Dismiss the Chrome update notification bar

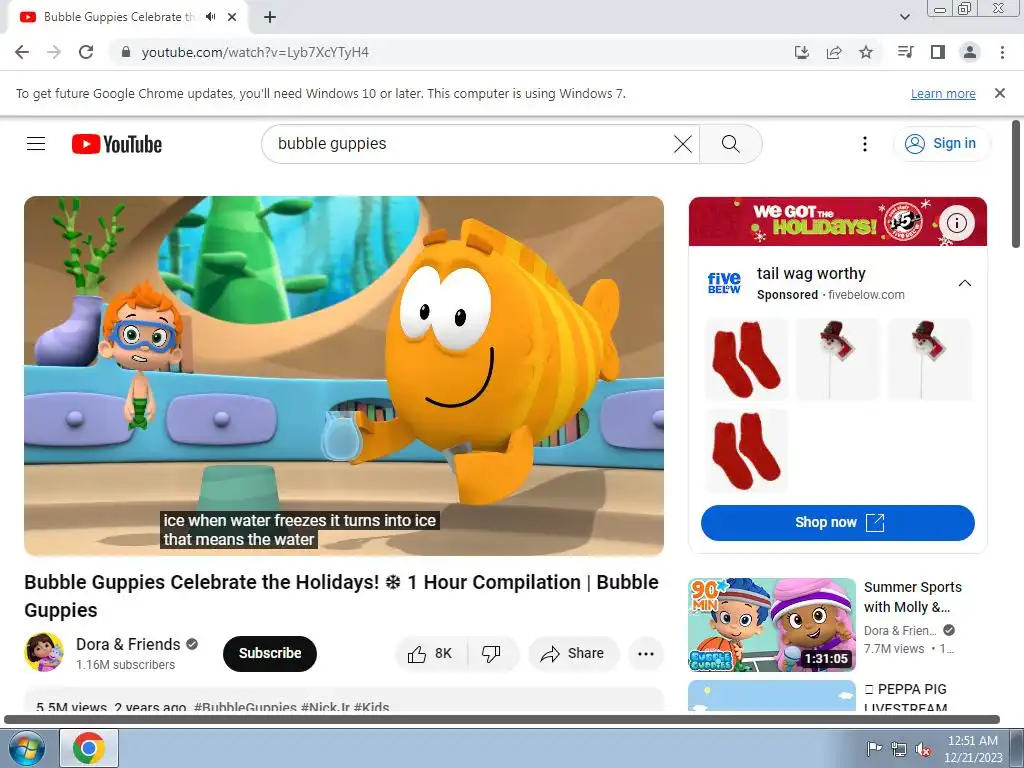click(1000, 93)
